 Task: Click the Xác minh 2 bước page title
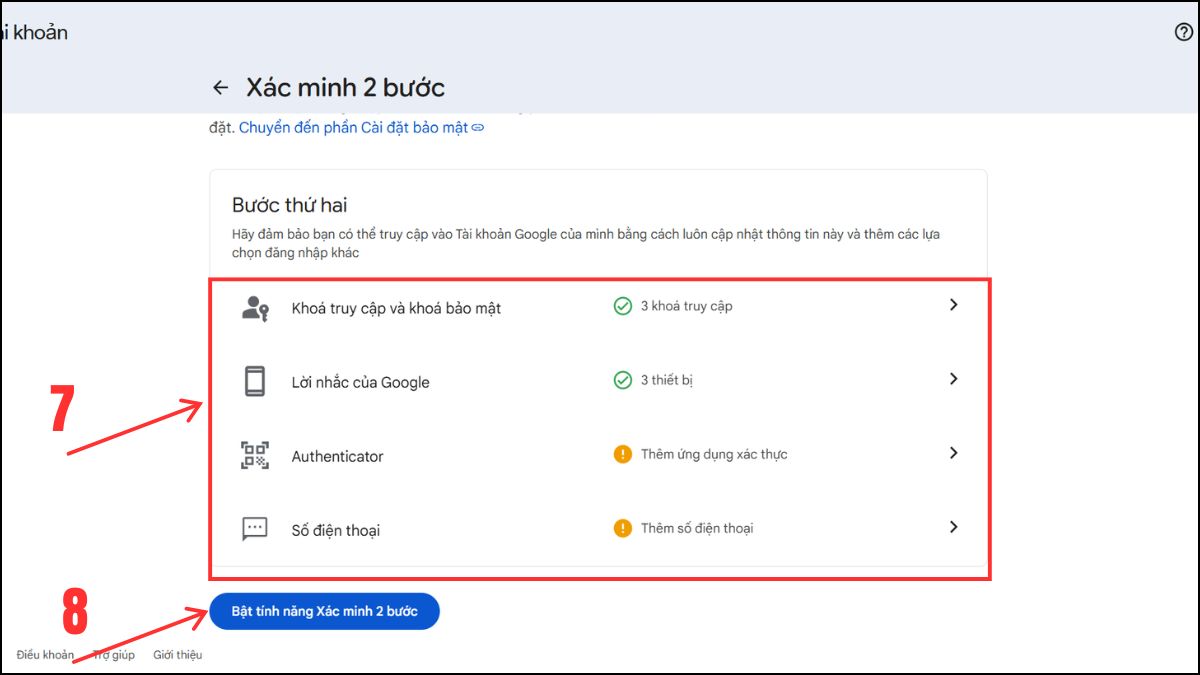click(x=345, y=88)
